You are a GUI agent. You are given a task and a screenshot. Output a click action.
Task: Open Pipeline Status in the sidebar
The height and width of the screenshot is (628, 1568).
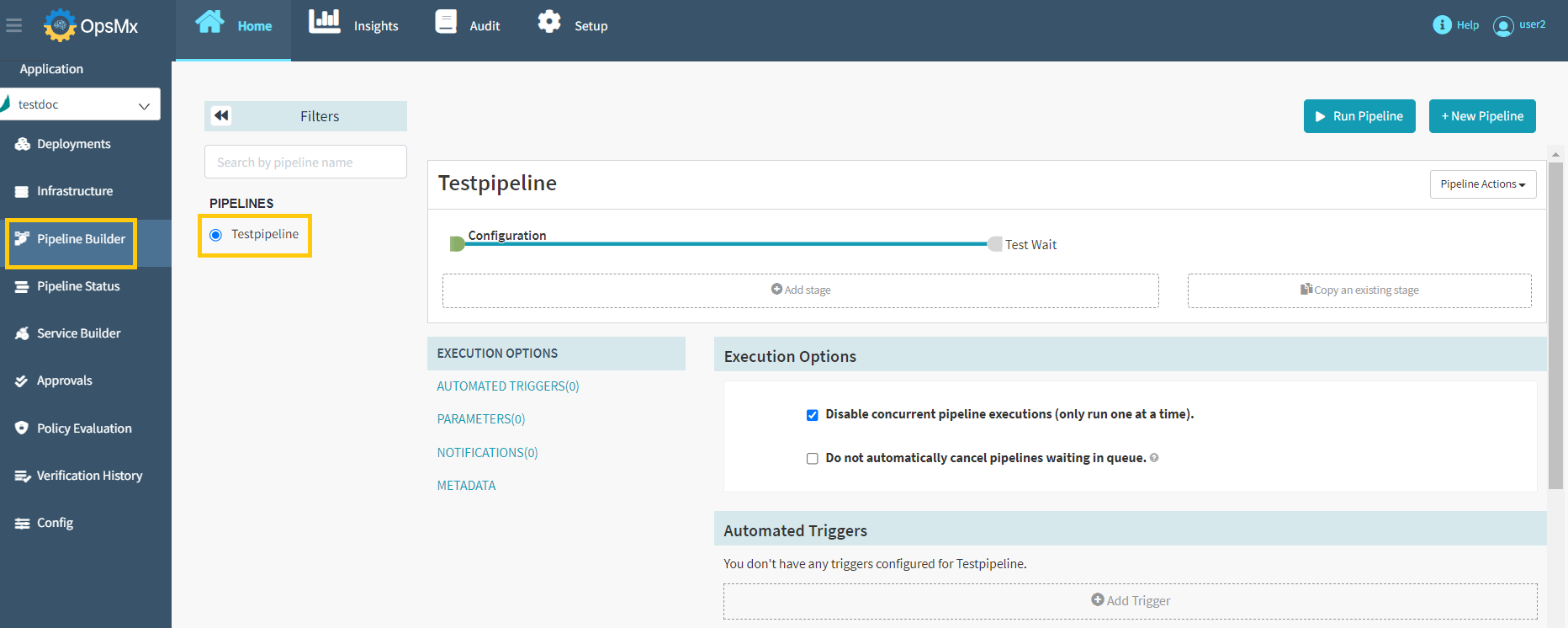(x=78, y=286)
